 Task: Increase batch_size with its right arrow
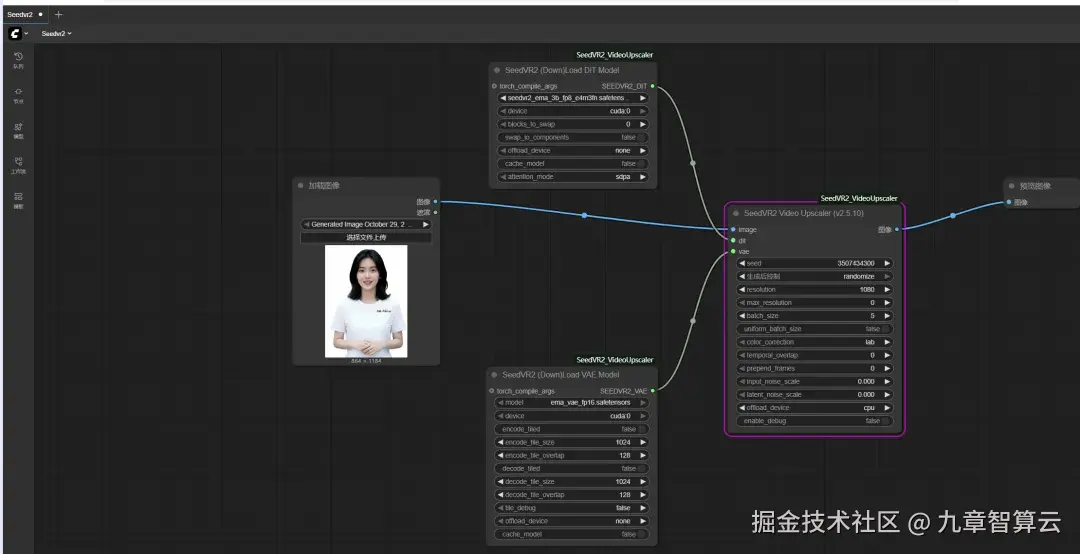coord(887,316)
